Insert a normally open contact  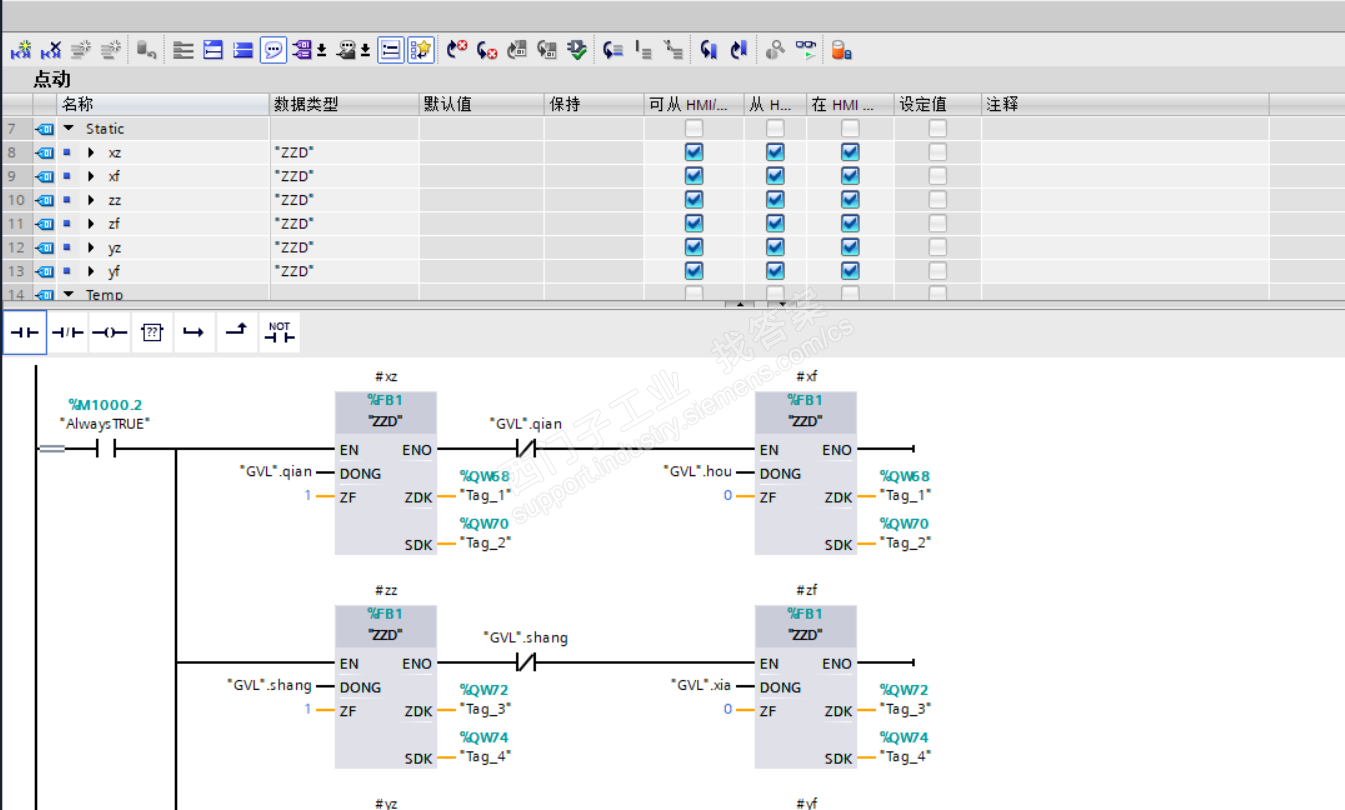click(24, 333)
